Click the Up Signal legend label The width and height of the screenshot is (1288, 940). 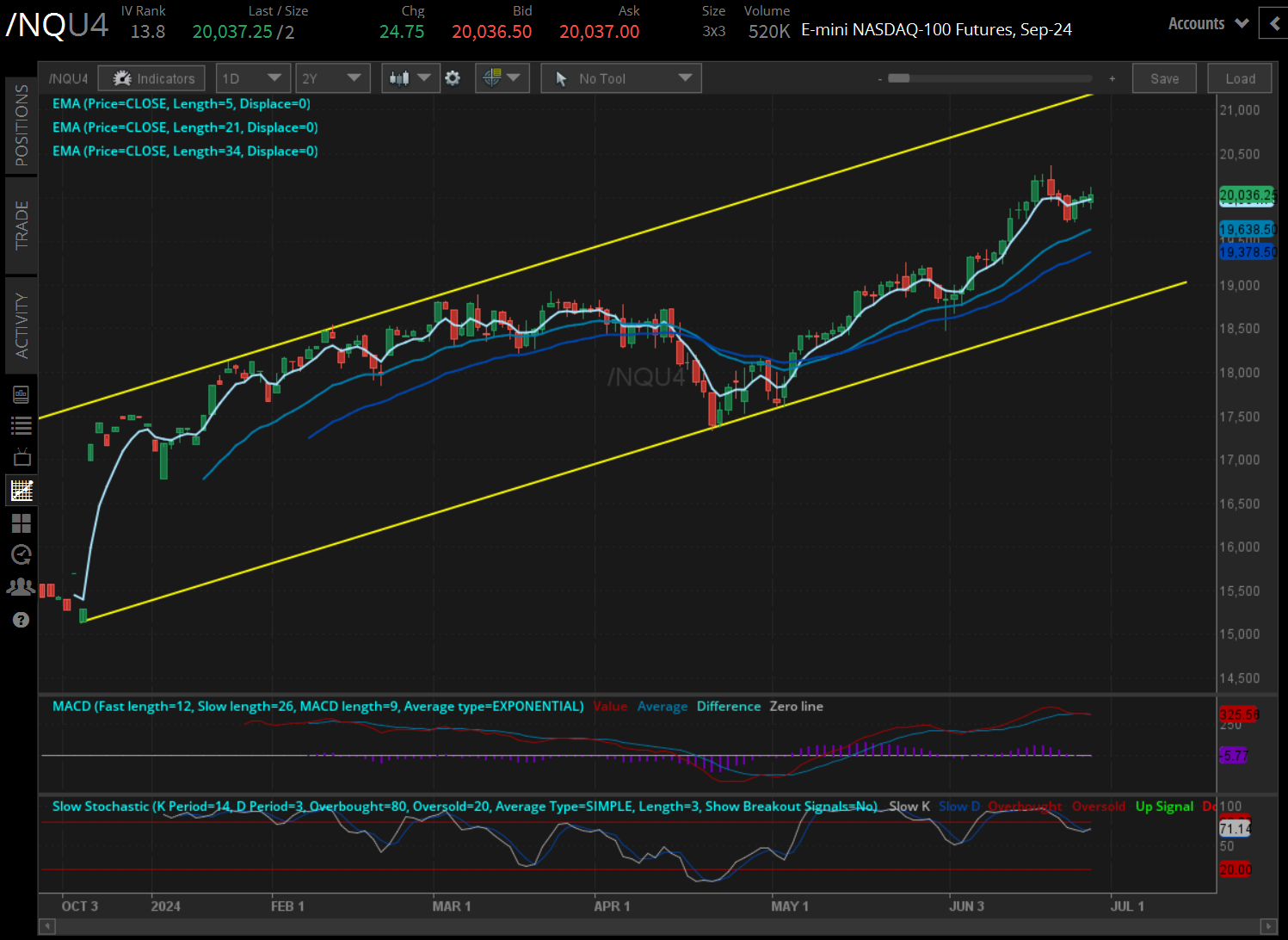pyautogui.click(x=1164, y=807)
